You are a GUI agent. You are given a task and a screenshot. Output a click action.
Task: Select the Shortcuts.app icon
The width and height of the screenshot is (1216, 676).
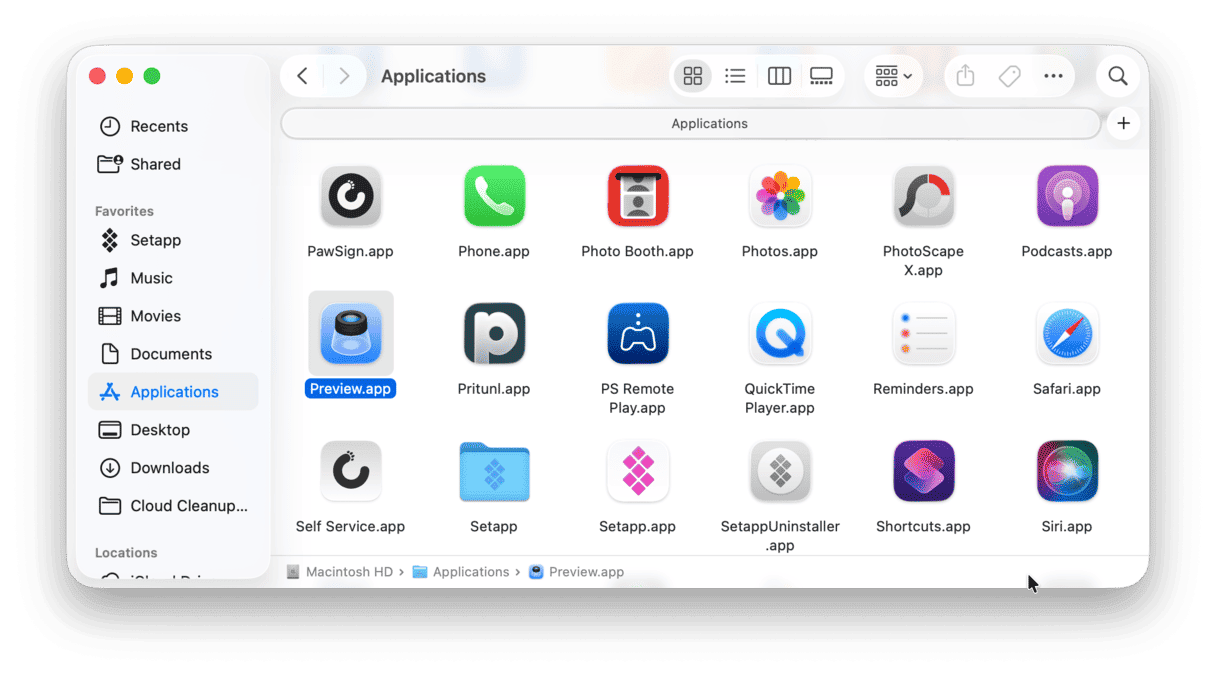923,471
